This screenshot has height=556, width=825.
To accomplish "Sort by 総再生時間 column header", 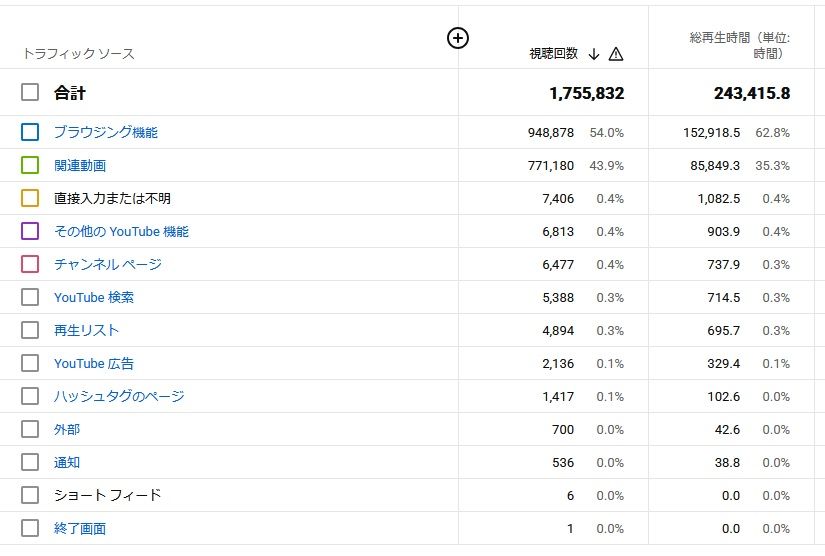I will tap(739, 45).
